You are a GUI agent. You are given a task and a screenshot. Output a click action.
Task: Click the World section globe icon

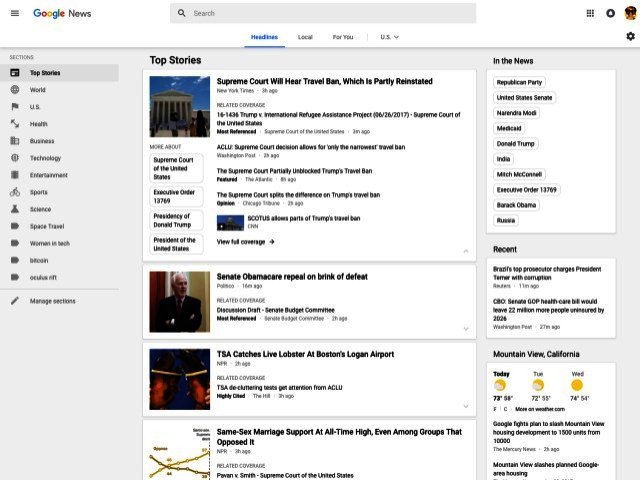point(15,90)
